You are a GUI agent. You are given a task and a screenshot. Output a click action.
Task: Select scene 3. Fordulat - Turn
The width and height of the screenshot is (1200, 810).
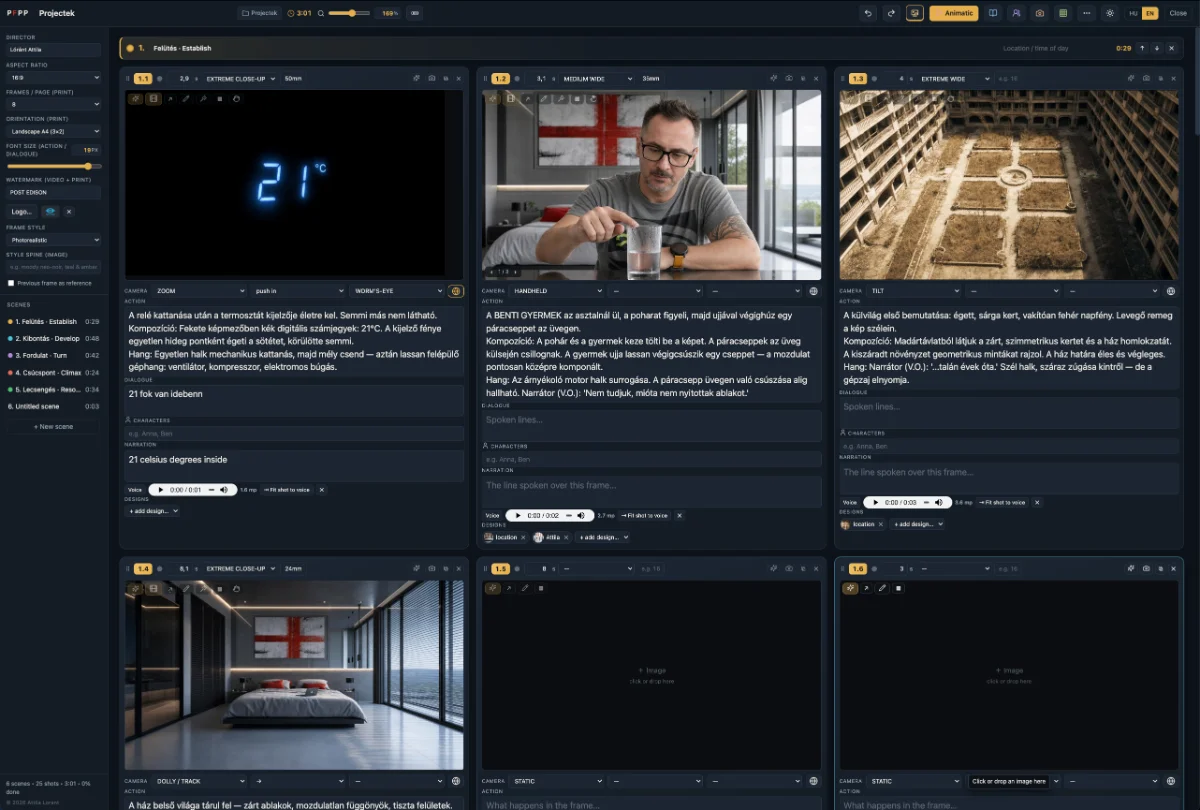(53, 355)
